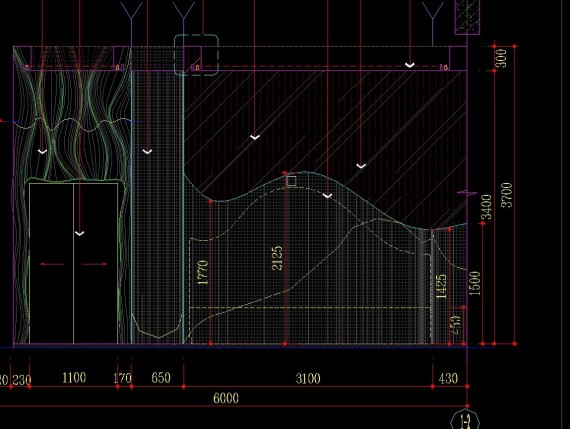
Task: Click the 650 dimension text
Action: 161,378
